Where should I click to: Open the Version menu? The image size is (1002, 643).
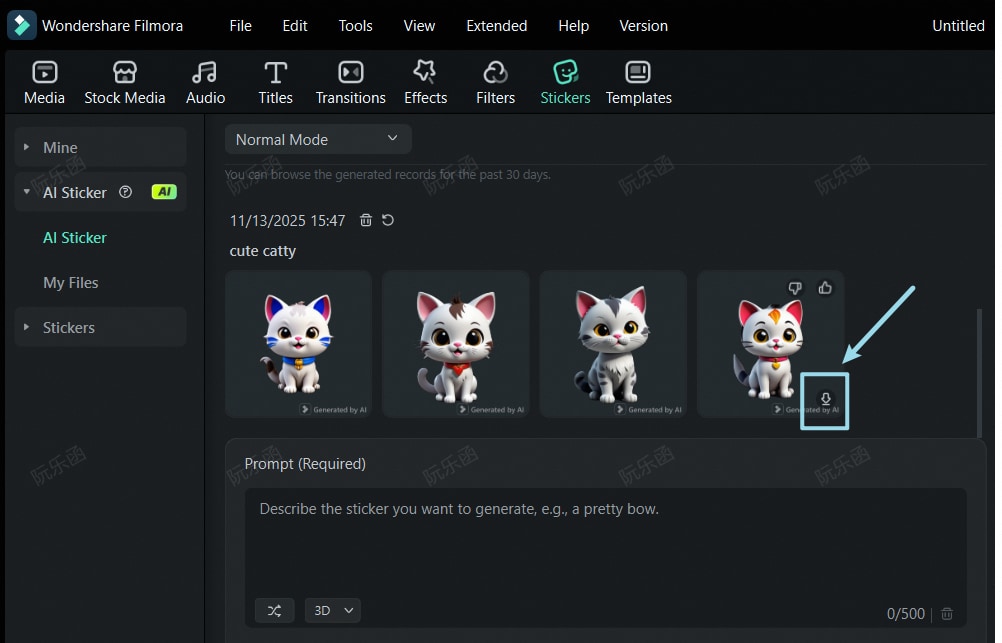643,26
